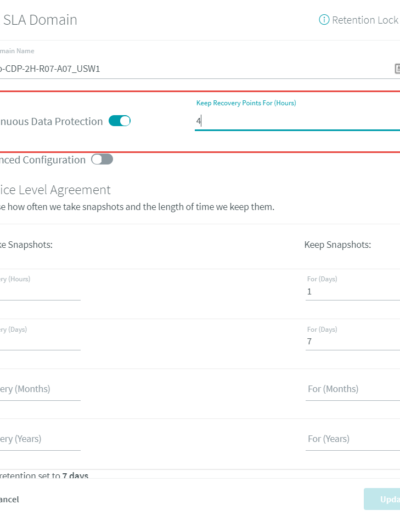Click the Service Level Agreement heading

(x=55, y=190)
